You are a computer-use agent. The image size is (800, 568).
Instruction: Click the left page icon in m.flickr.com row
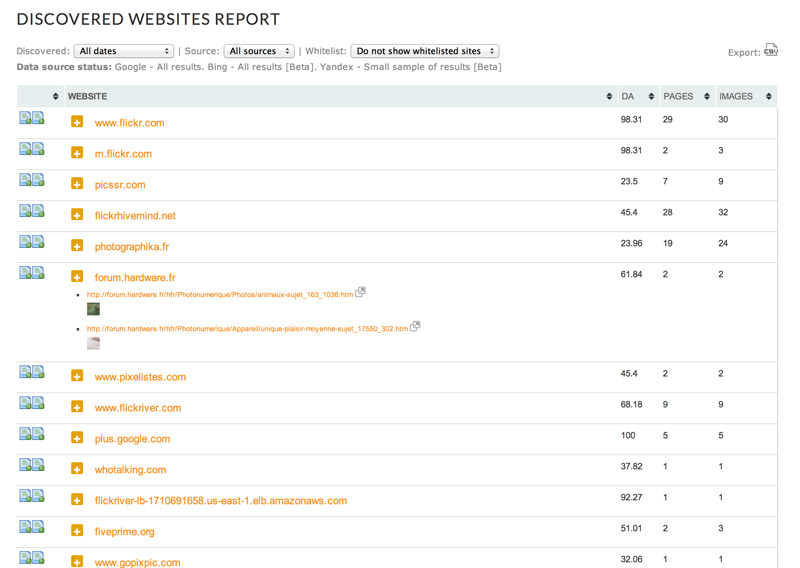(25, 149)
